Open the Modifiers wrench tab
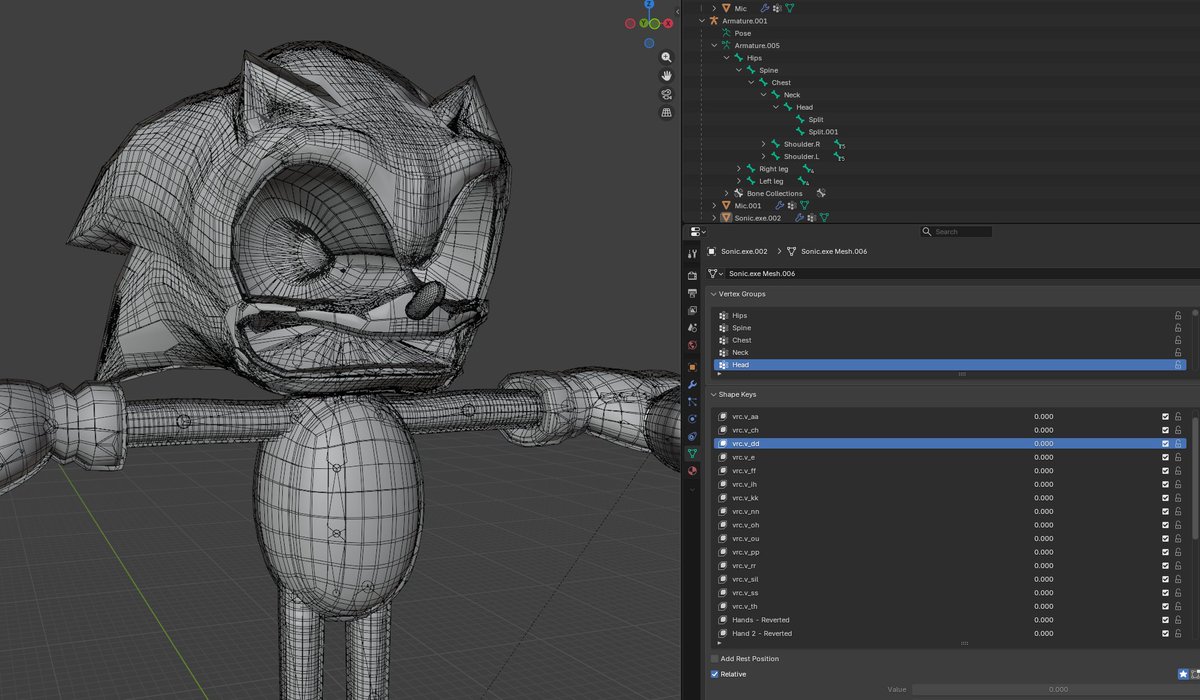1200x700 pixels. (692, 384)
